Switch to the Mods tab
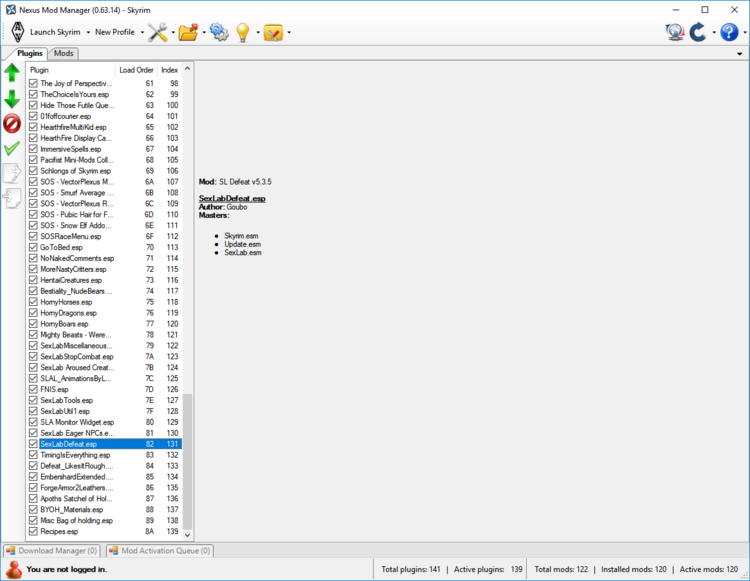The image size is (750, 581). coord(64,54)
